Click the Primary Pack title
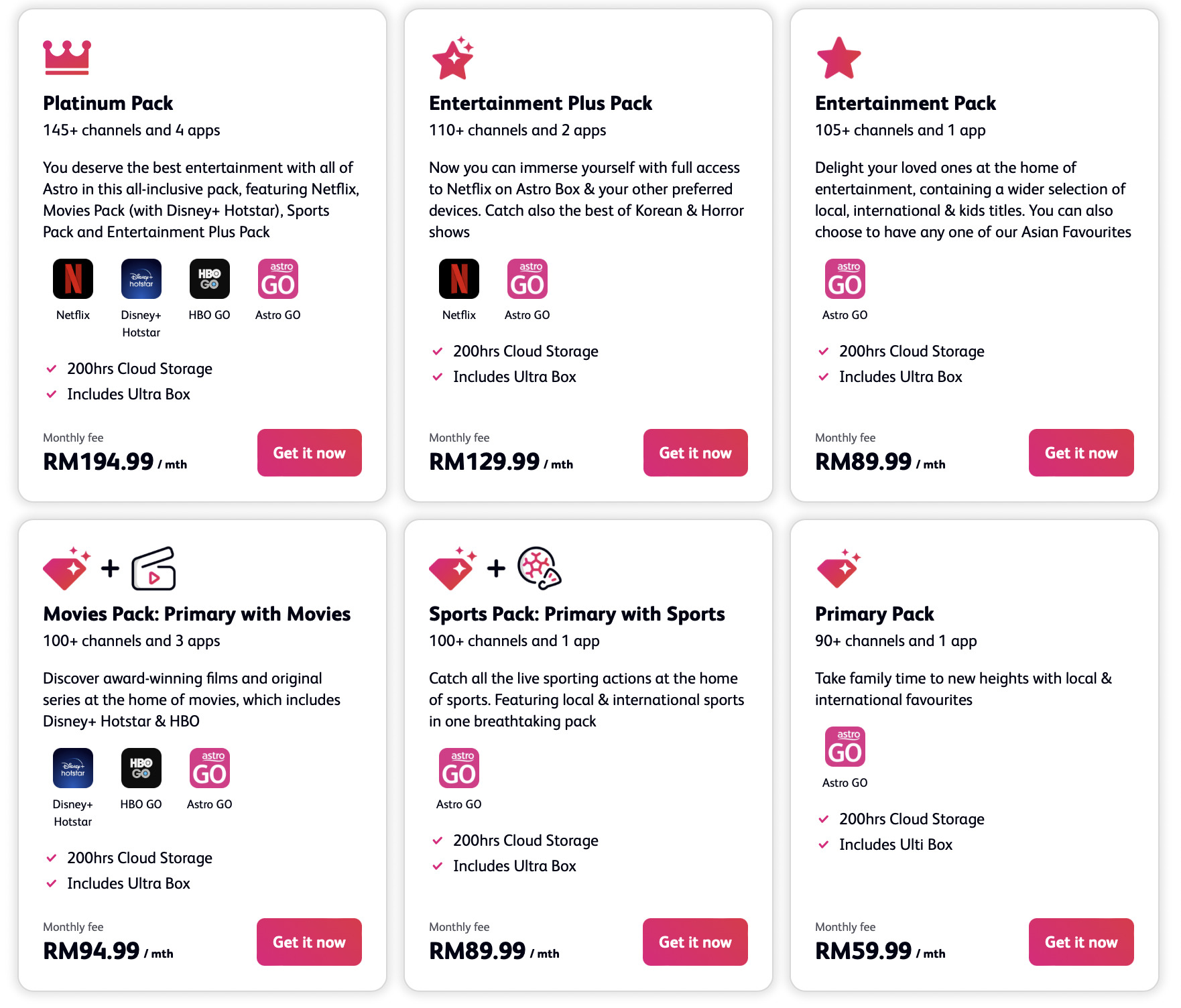Screen dimensions: 1181x1008 (x=874, y=614)
